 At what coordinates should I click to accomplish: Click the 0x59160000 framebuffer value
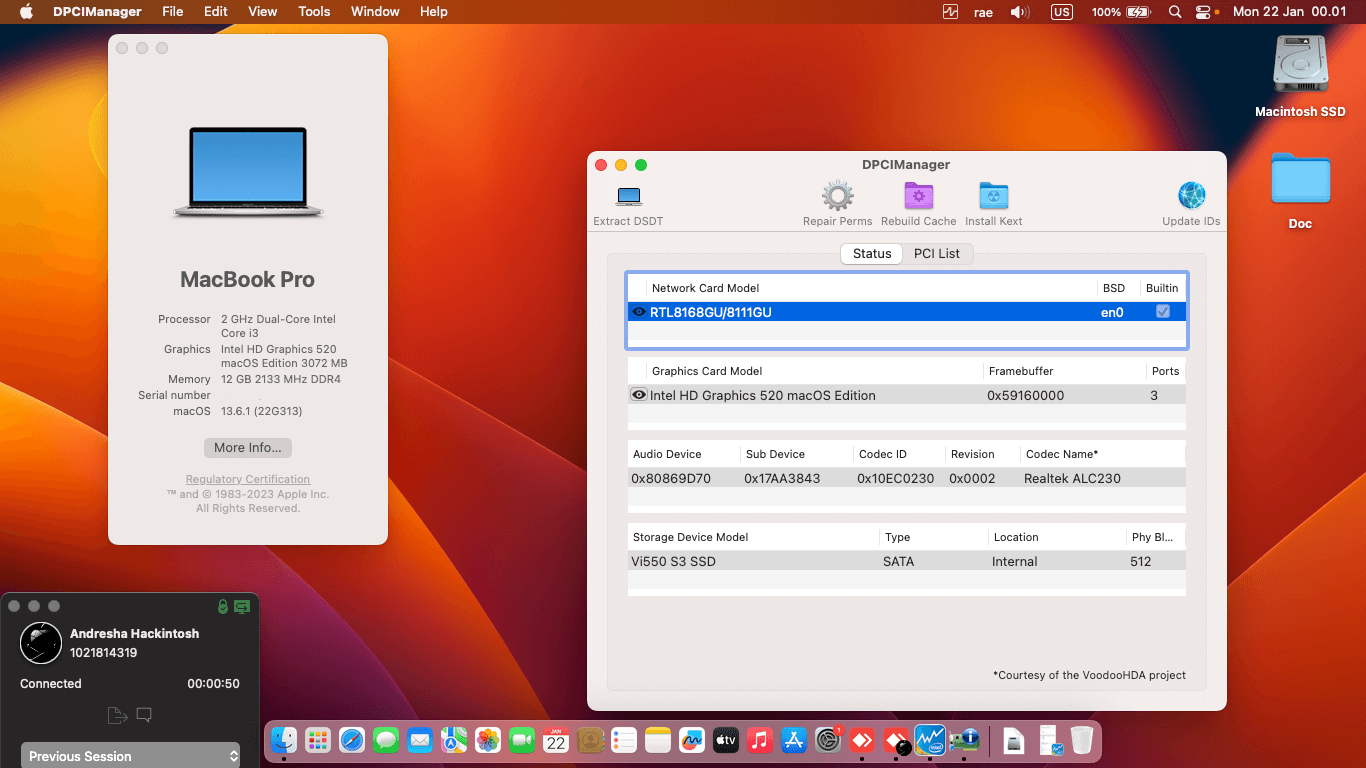(x=1025, y=395)
